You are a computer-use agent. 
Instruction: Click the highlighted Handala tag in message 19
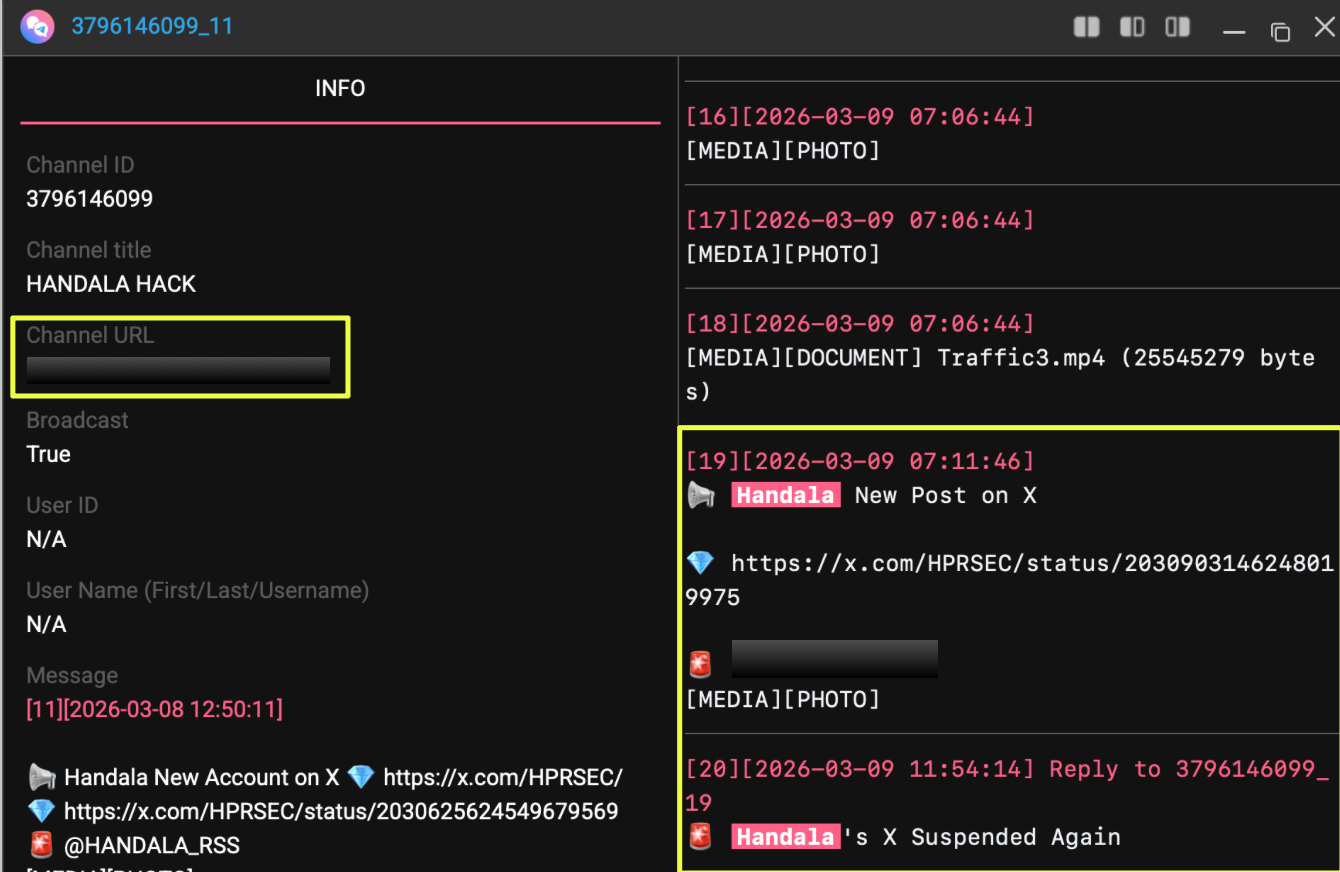click(785, 495)
